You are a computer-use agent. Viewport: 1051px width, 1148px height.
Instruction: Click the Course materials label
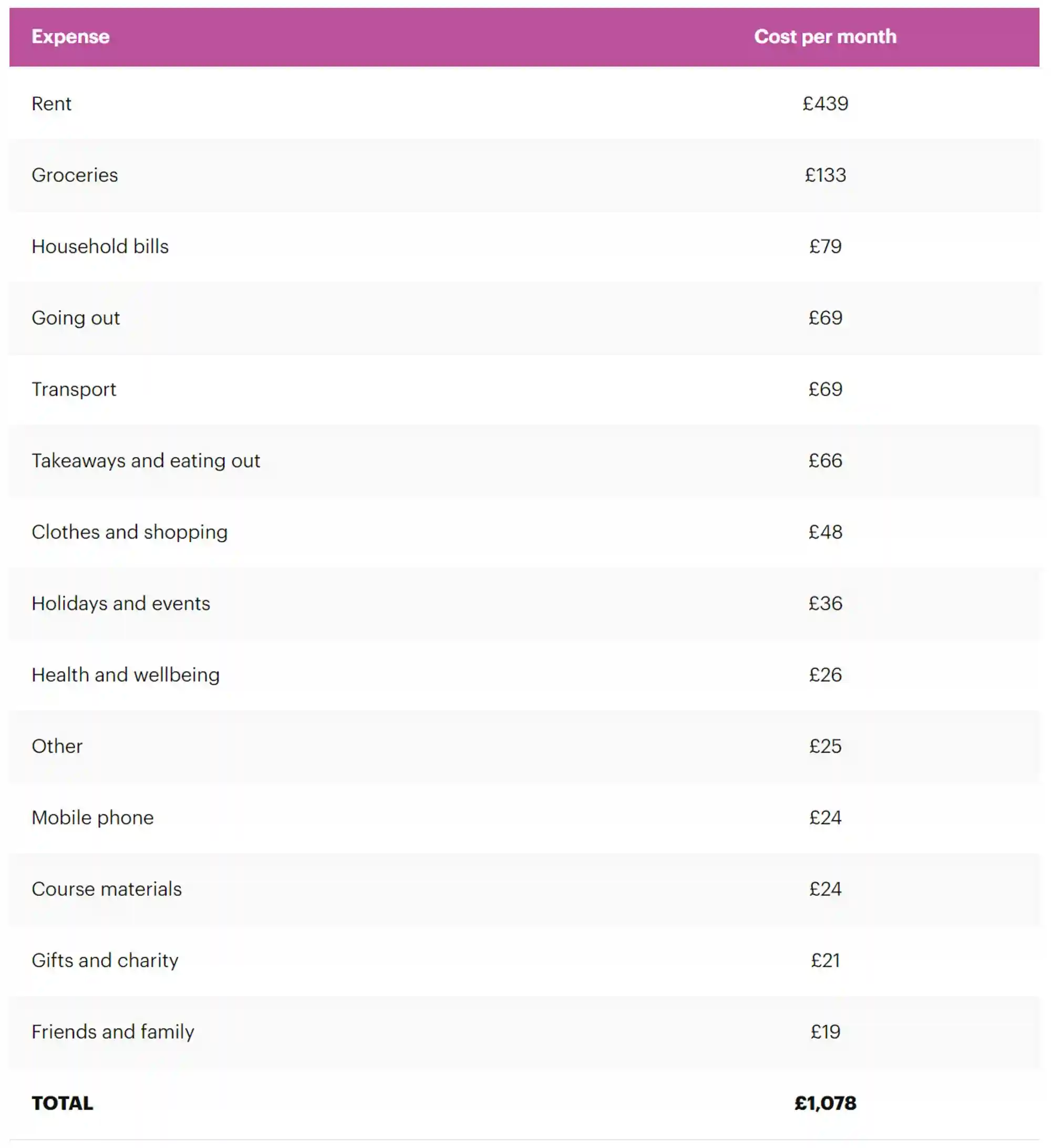107,889
